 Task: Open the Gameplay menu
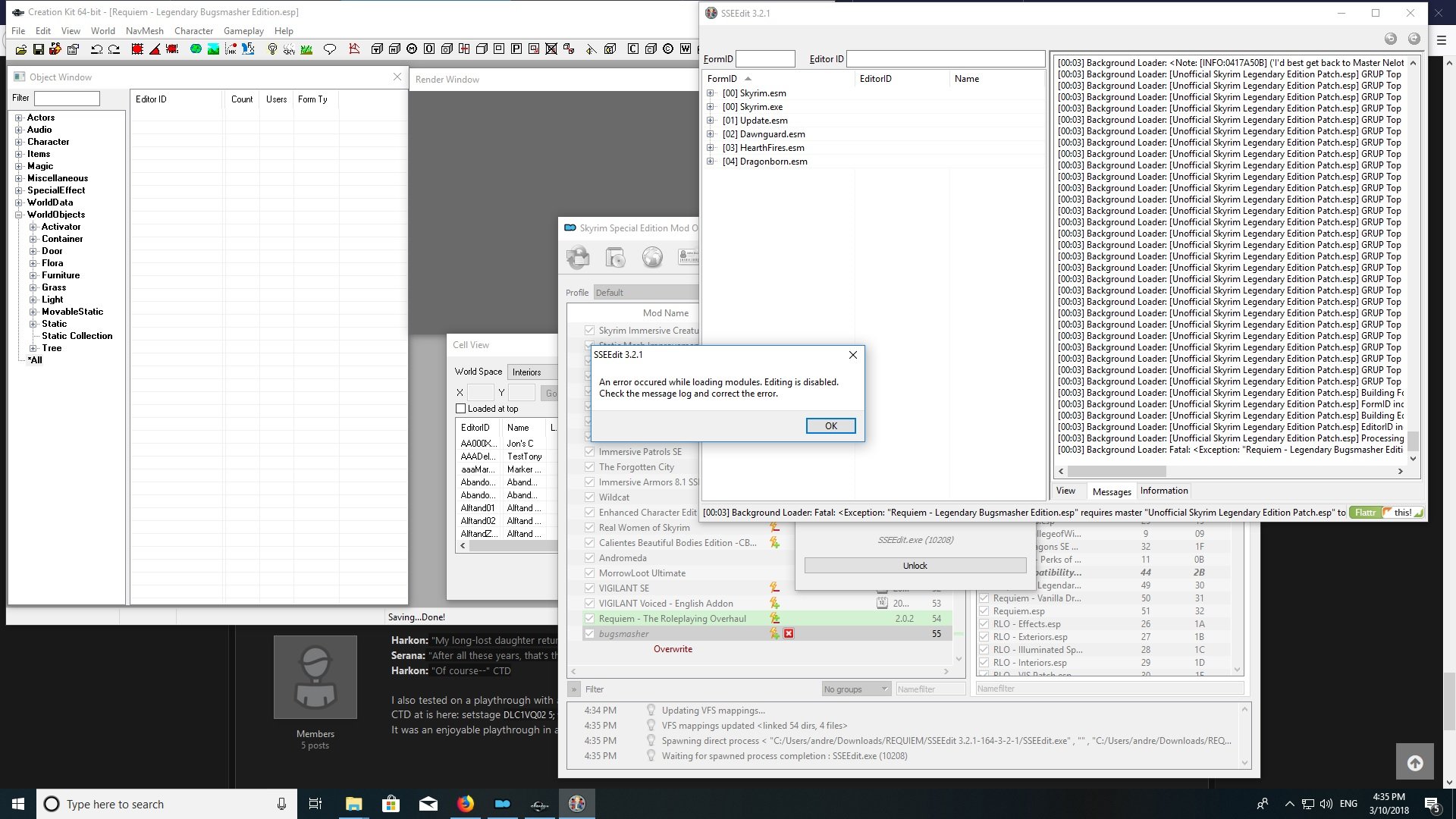point(243,31)
